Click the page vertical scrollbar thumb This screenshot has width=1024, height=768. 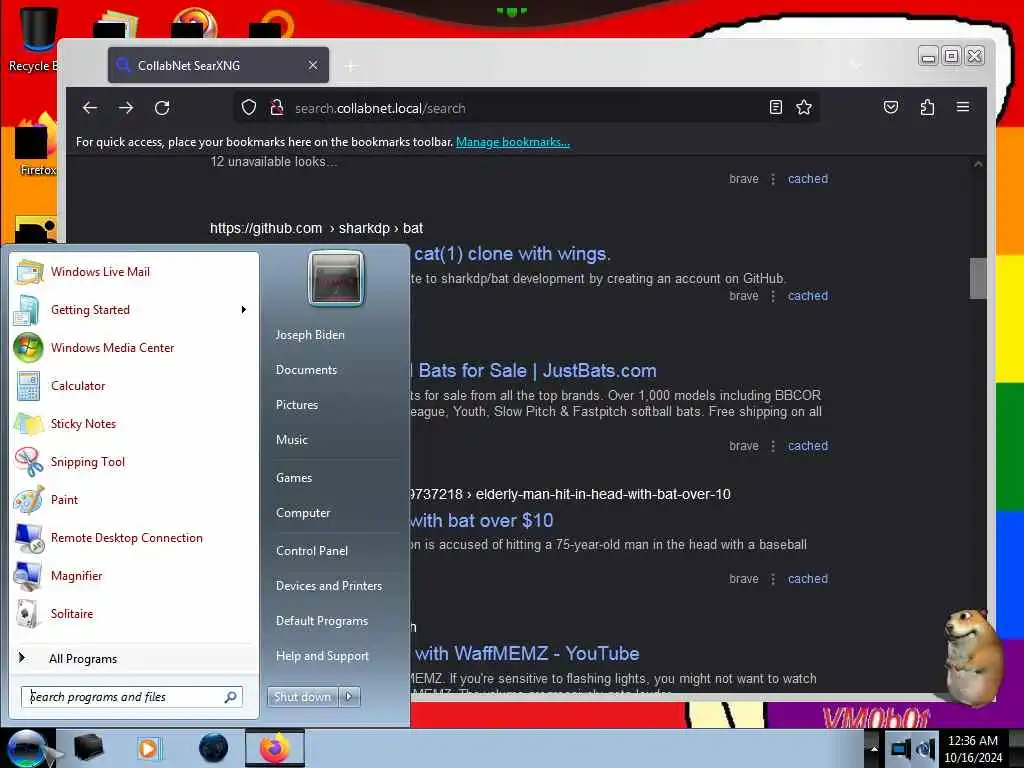tap(978, 278)
